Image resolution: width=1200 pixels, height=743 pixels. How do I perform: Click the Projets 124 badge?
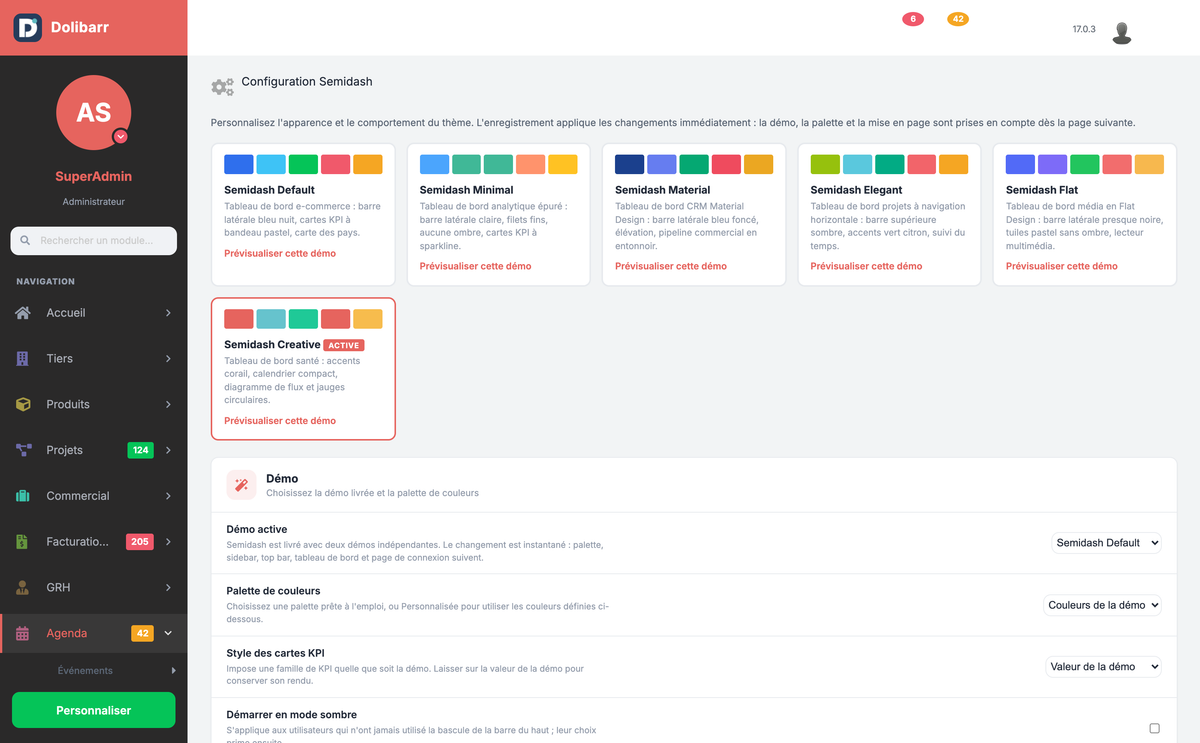coord(141,450)
